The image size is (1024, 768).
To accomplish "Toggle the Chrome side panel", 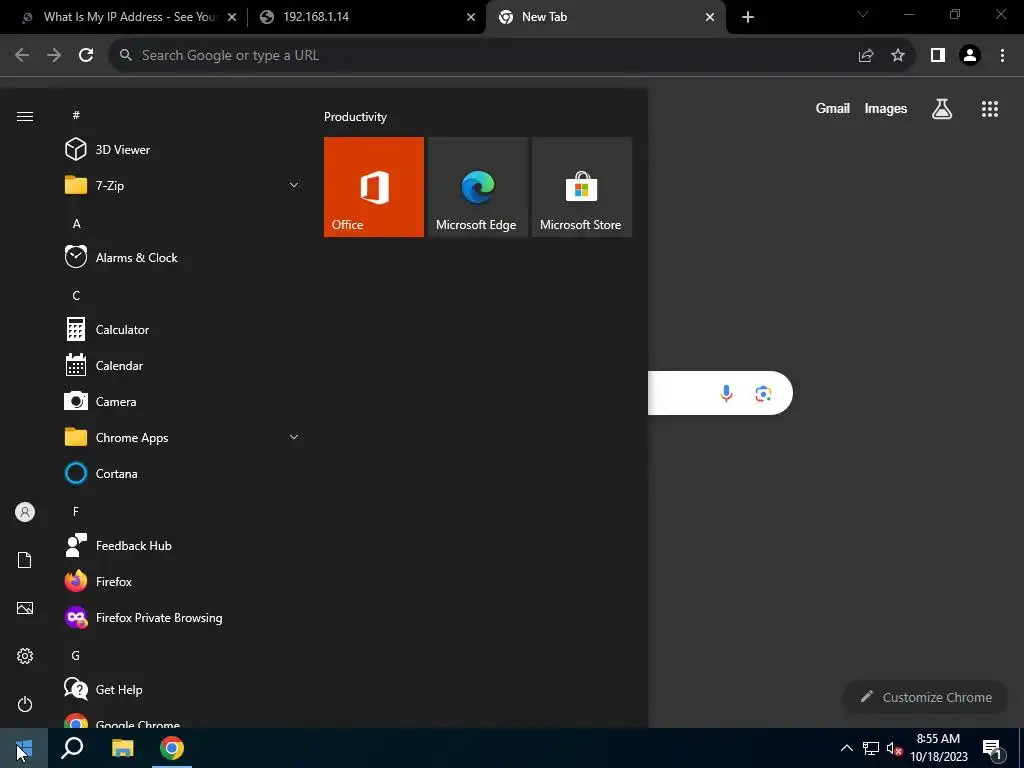I will coord(938,56).
